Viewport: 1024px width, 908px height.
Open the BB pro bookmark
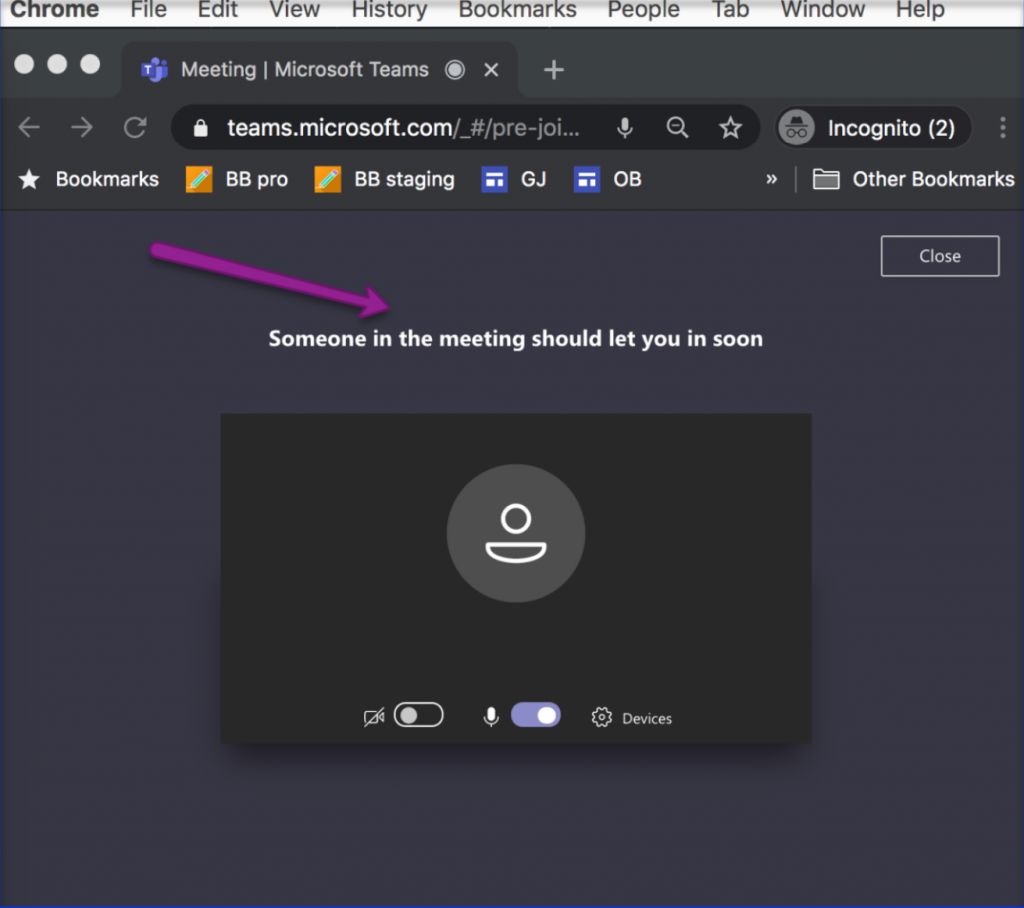click(236, 179)
